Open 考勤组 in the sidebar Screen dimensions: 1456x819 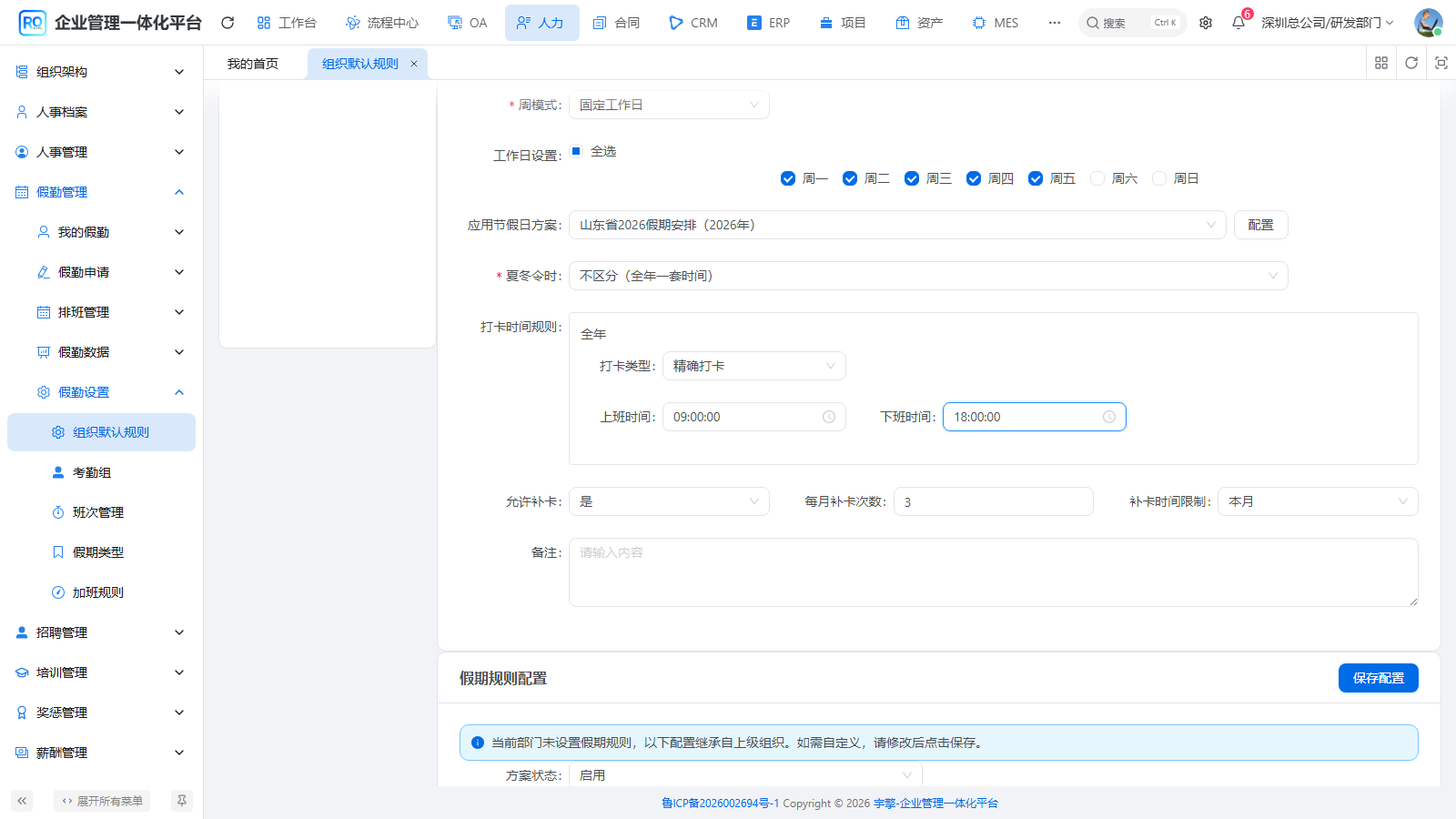pos(101,472)
